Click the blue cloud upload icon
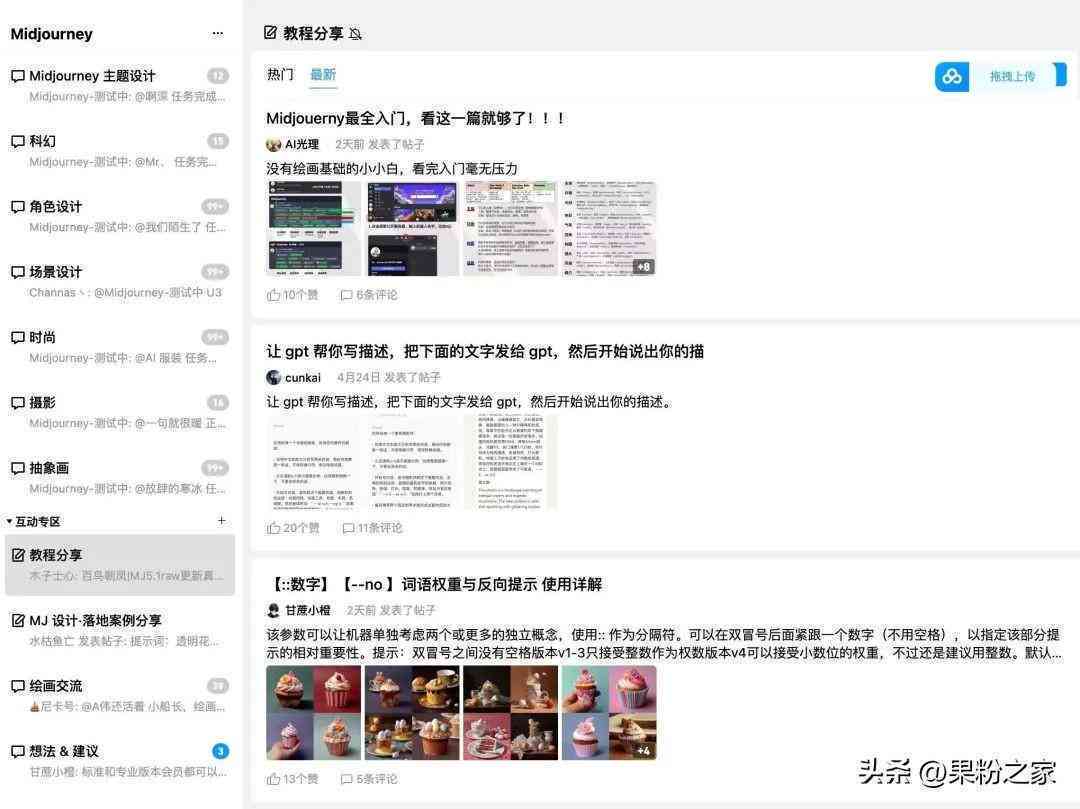This screenshot has height=809, width=1080. [x=952, y=76]
